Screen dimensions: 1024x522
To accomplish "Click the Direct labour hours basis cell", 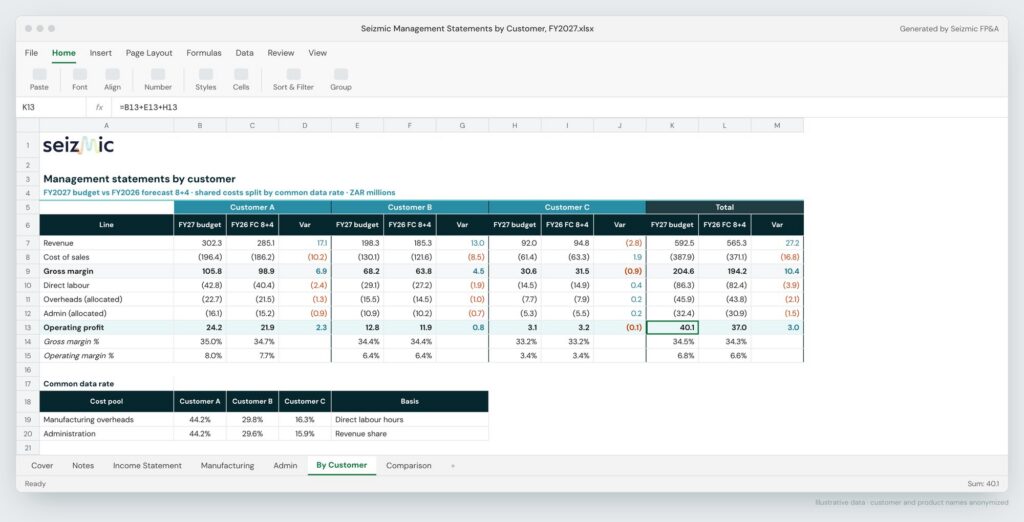I will coord(409,419).
